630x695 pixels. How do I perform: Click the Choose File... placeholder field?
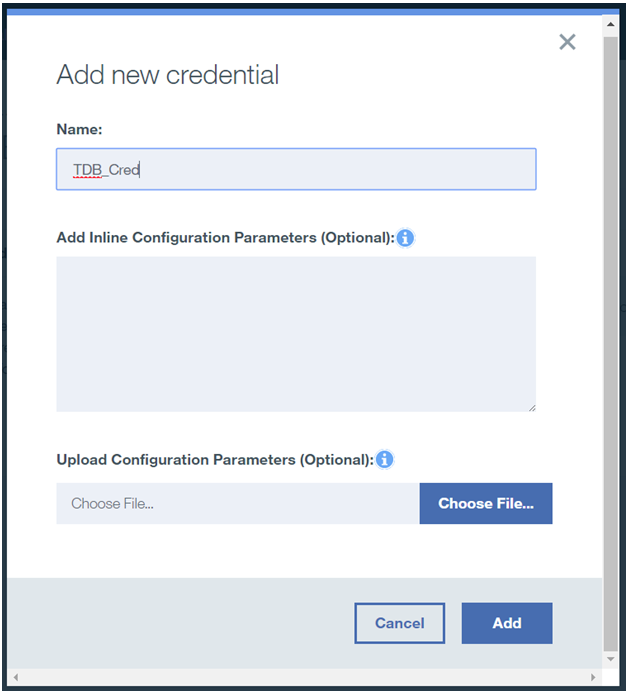(238, 504)
